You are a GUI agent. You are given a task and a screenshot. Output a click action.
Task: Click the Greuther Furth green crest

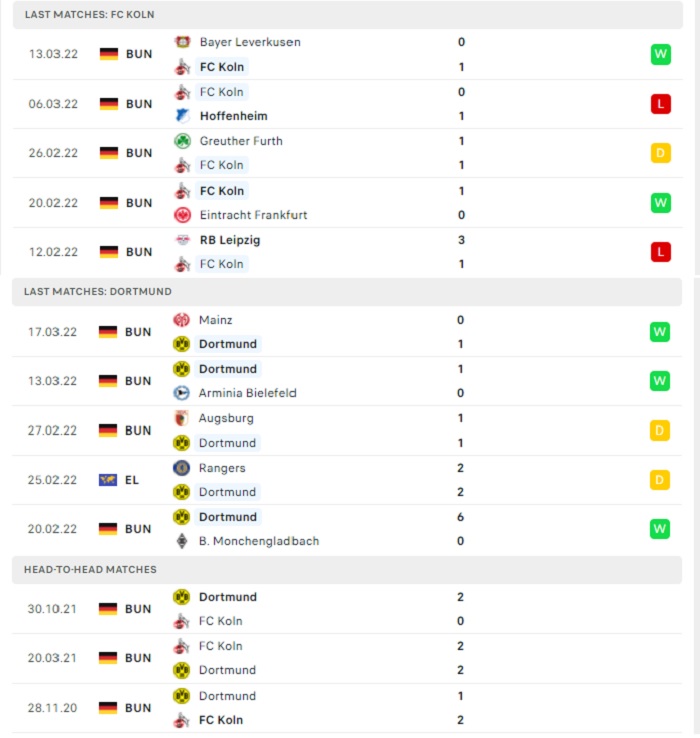pos(183,141)
